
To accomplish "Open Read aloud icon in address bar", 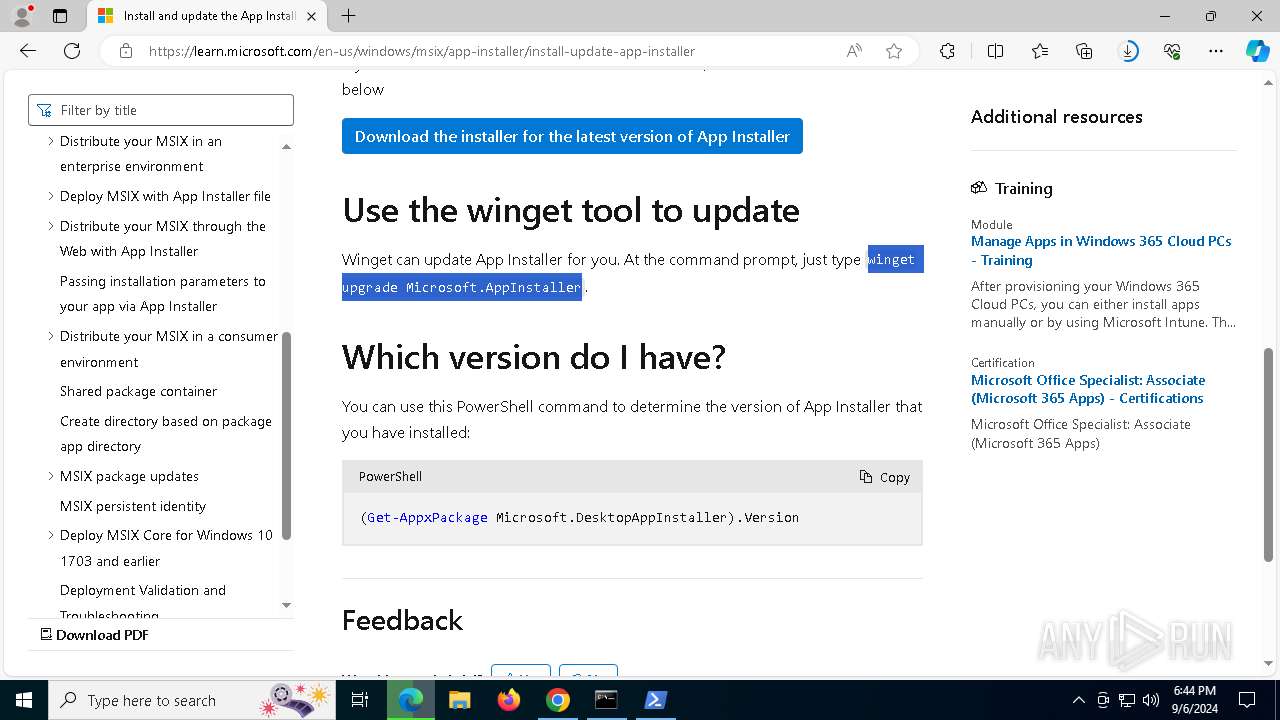I will pyautogui.click(x=854, y=51).
